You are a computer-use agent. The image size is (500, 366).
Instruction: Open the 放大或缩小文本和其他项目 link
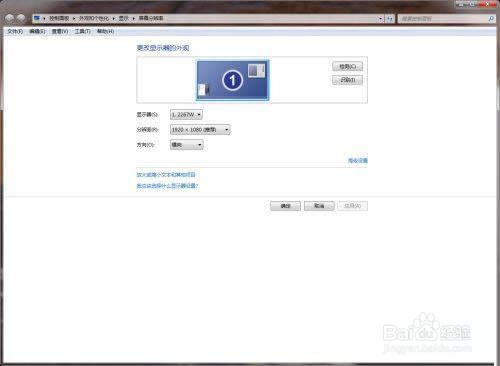[166, 174]
